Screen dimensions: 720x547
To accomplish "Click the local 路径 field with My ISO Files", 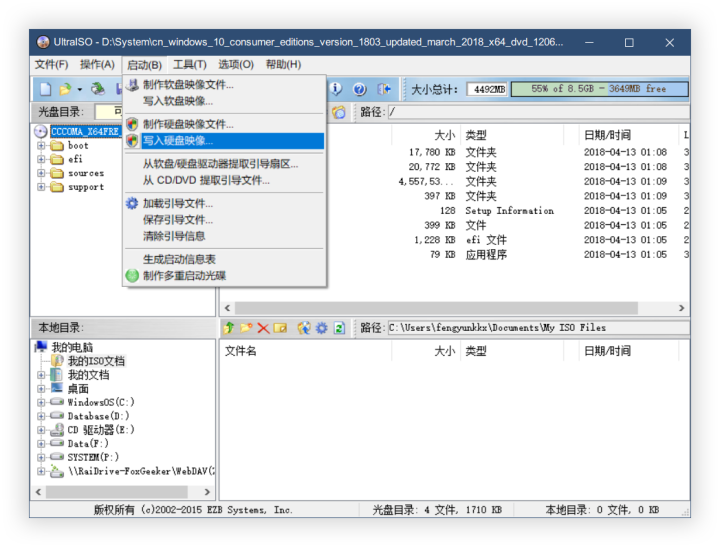I will [538, 328].
